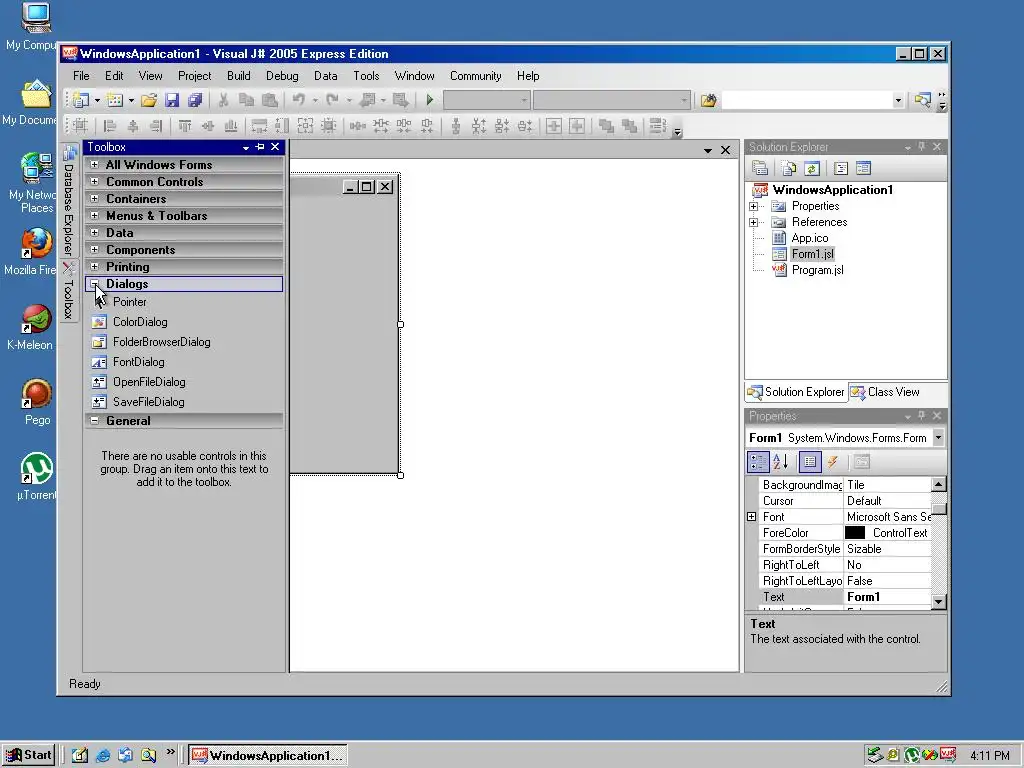The width and height of the screenshot is (1024, 768).
Task: Click the Paste toolbar icon
Action: click(269, 100)
